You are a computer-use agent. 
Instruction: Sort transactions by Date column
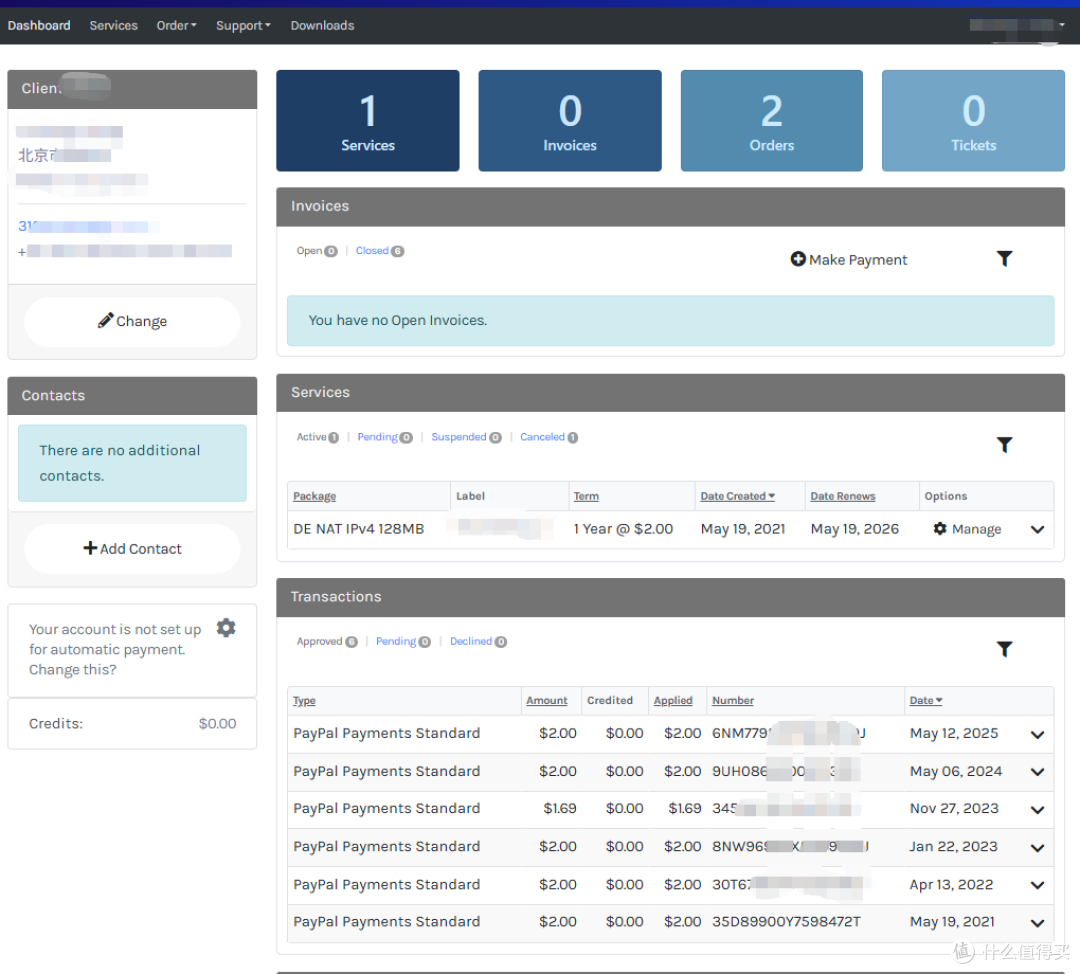pos(926,701)
